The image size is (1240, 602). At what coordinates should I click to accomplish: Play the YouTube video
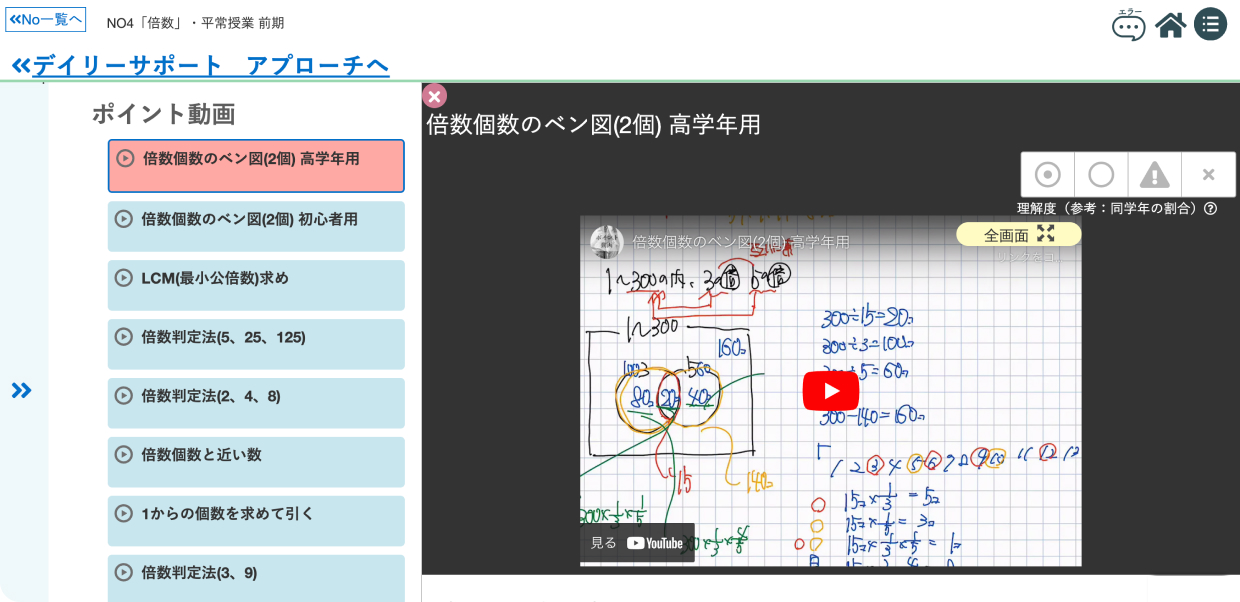click(x=830, y=391)
